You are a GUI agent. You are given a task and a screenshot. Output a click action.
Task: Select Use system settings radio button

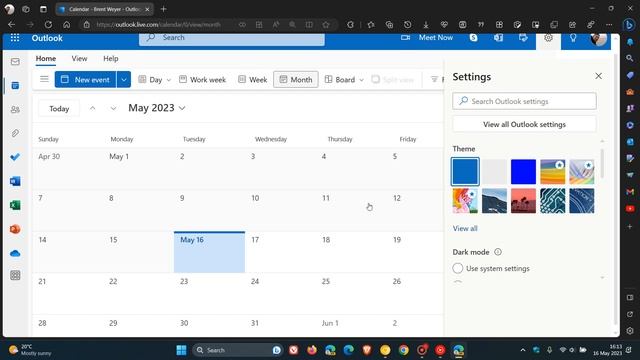(x=458, y=268)
